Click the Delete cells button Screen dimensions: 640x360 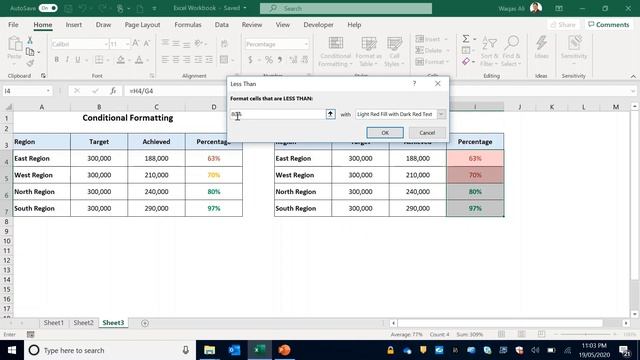click(x=431, y=51)
